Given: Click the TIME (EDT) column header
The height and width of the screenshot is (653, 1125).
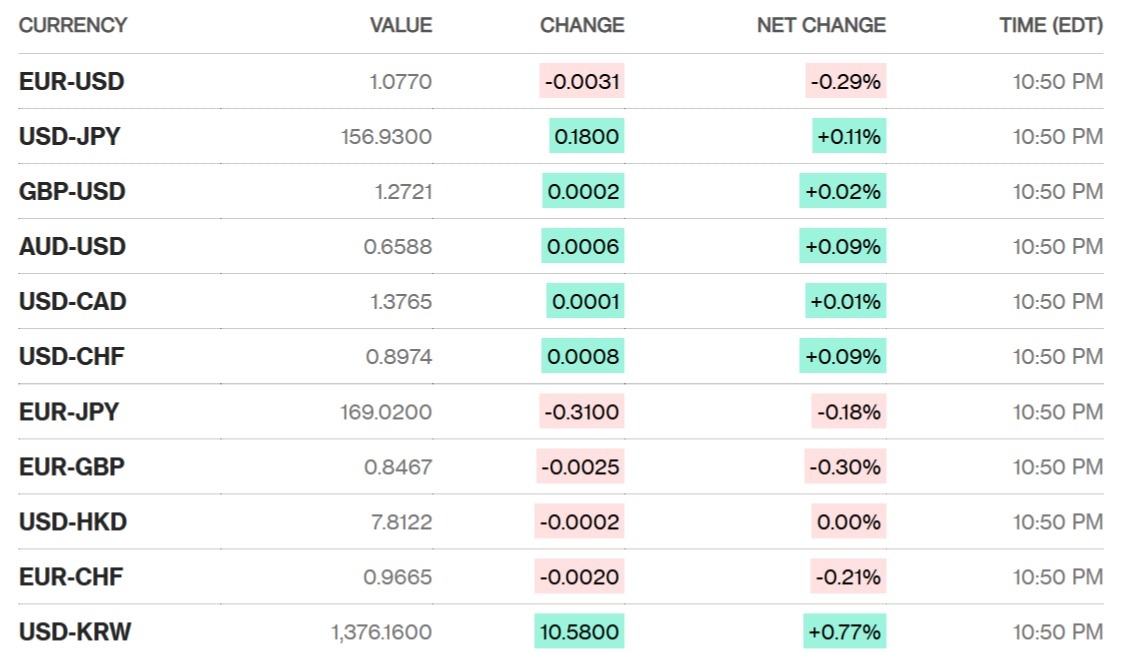Looking at the screenshot, I should 1051,25.
